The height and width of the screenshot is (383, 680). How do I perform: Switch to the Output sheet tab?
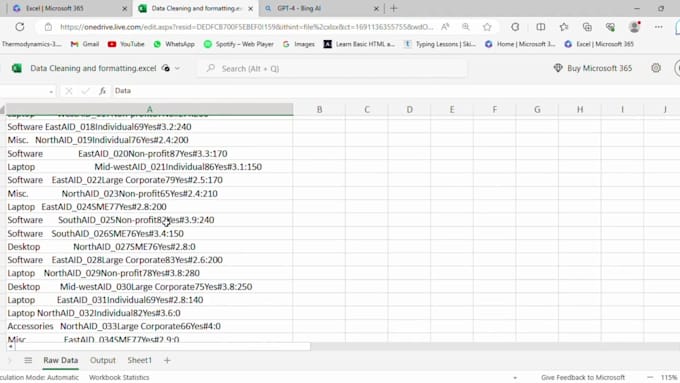click(103, 360)
